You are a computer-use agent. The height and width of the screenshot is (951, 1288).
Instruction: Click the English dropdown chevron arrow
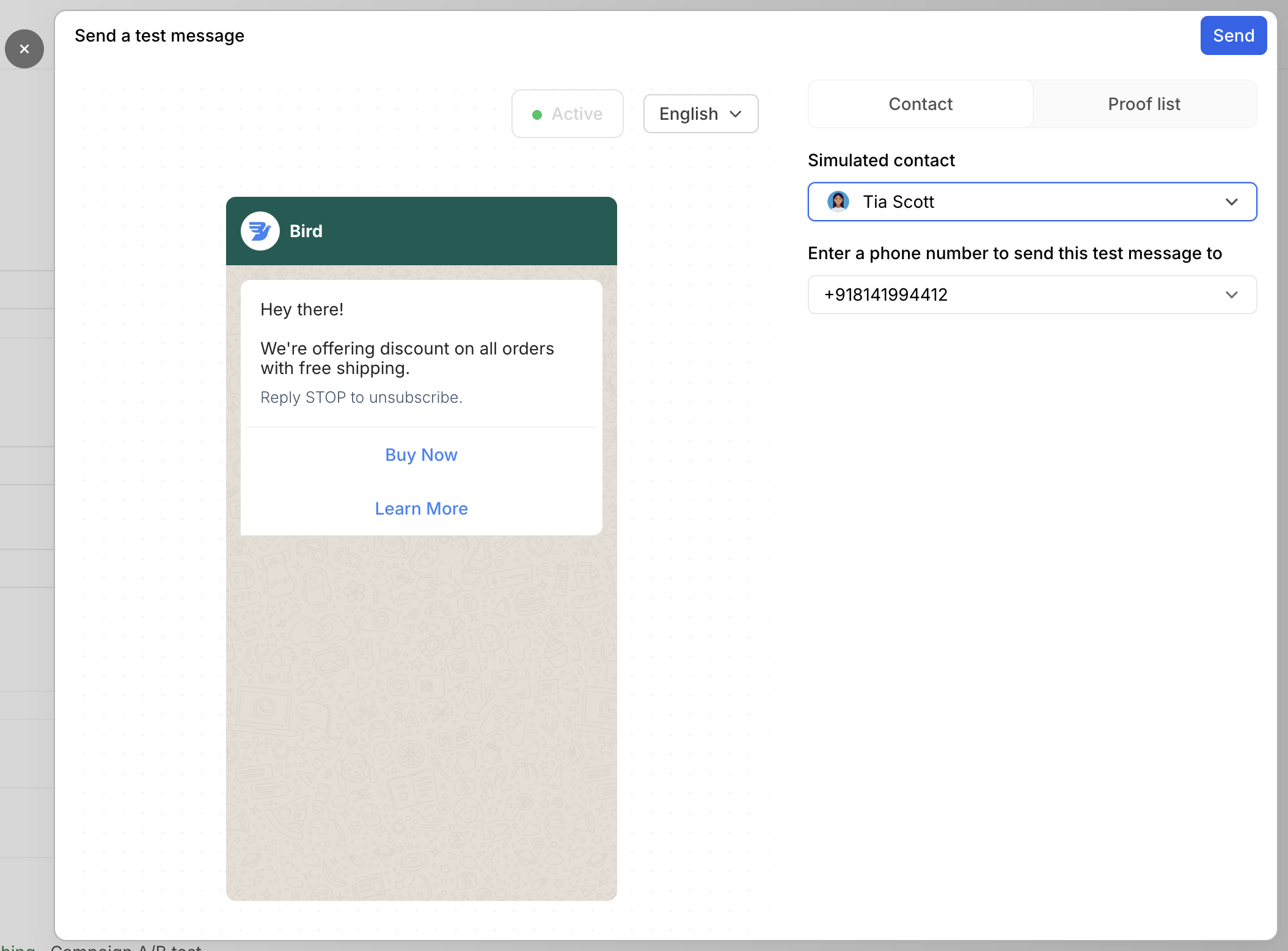736,114
